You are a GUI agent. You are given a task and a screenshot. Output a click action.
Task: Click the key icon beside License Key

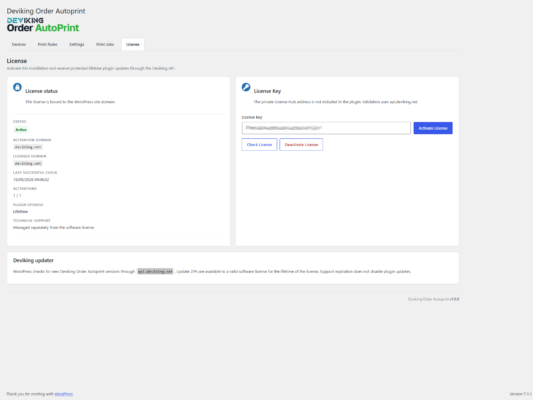tap(246, 87)
